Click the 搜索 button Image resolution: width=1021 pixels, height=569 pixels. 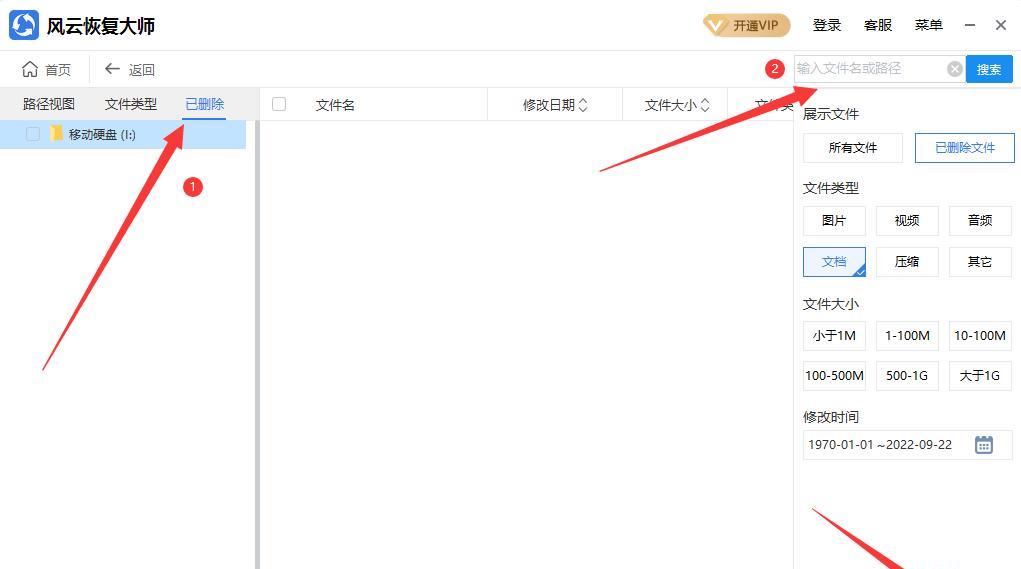tap(989, 69)
